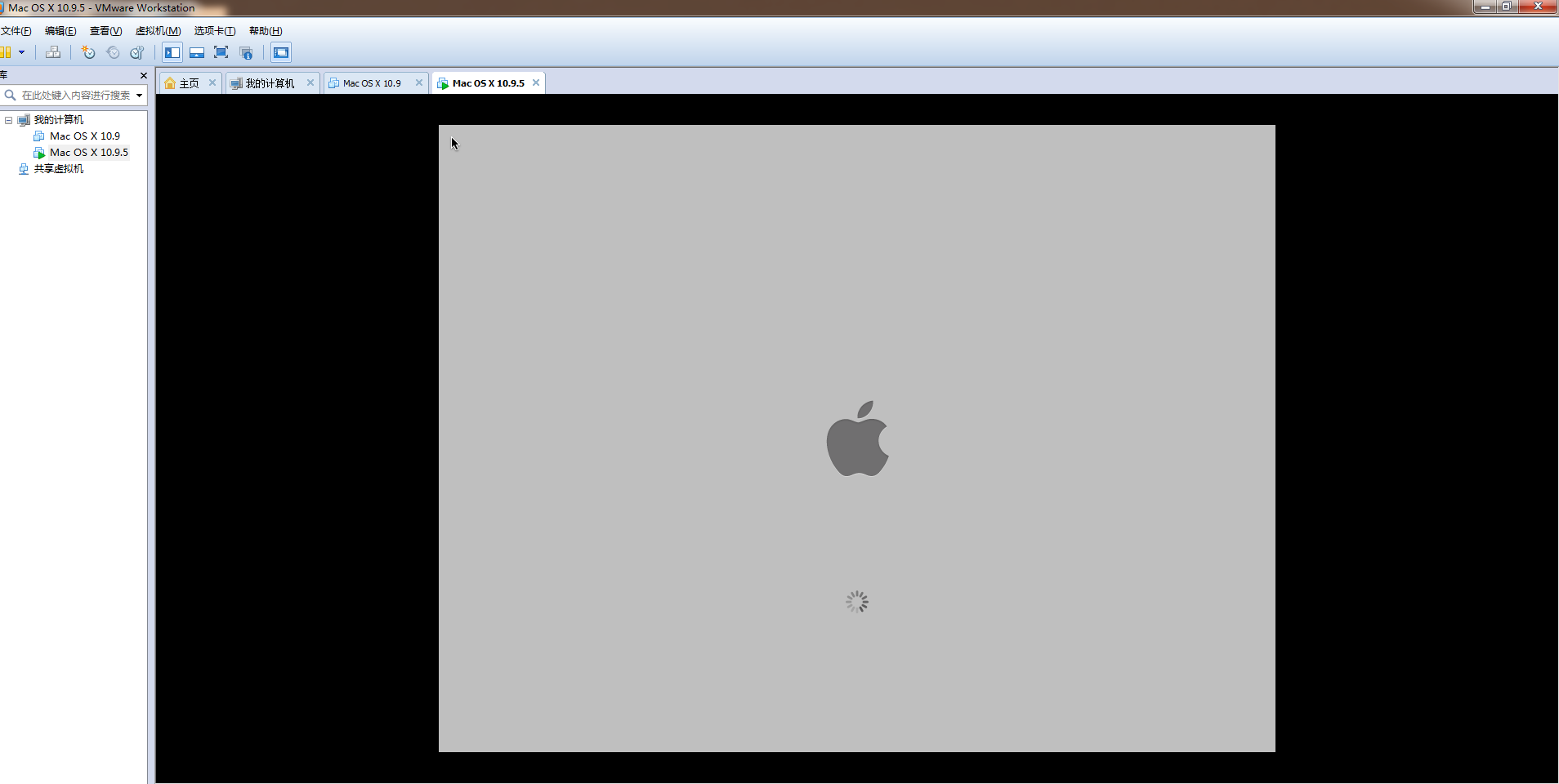The width and height of the screenshot is (1559, 784).
Task: Open the power options dropdown arrow
Action: (x=22, y=52)
